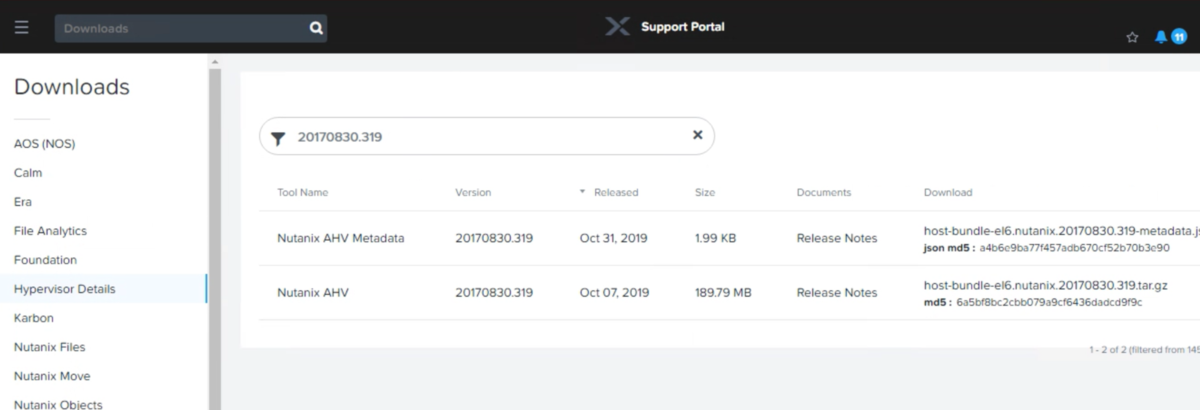Click the Documents column header
The image size is (1200, 410).
[824, 192]
